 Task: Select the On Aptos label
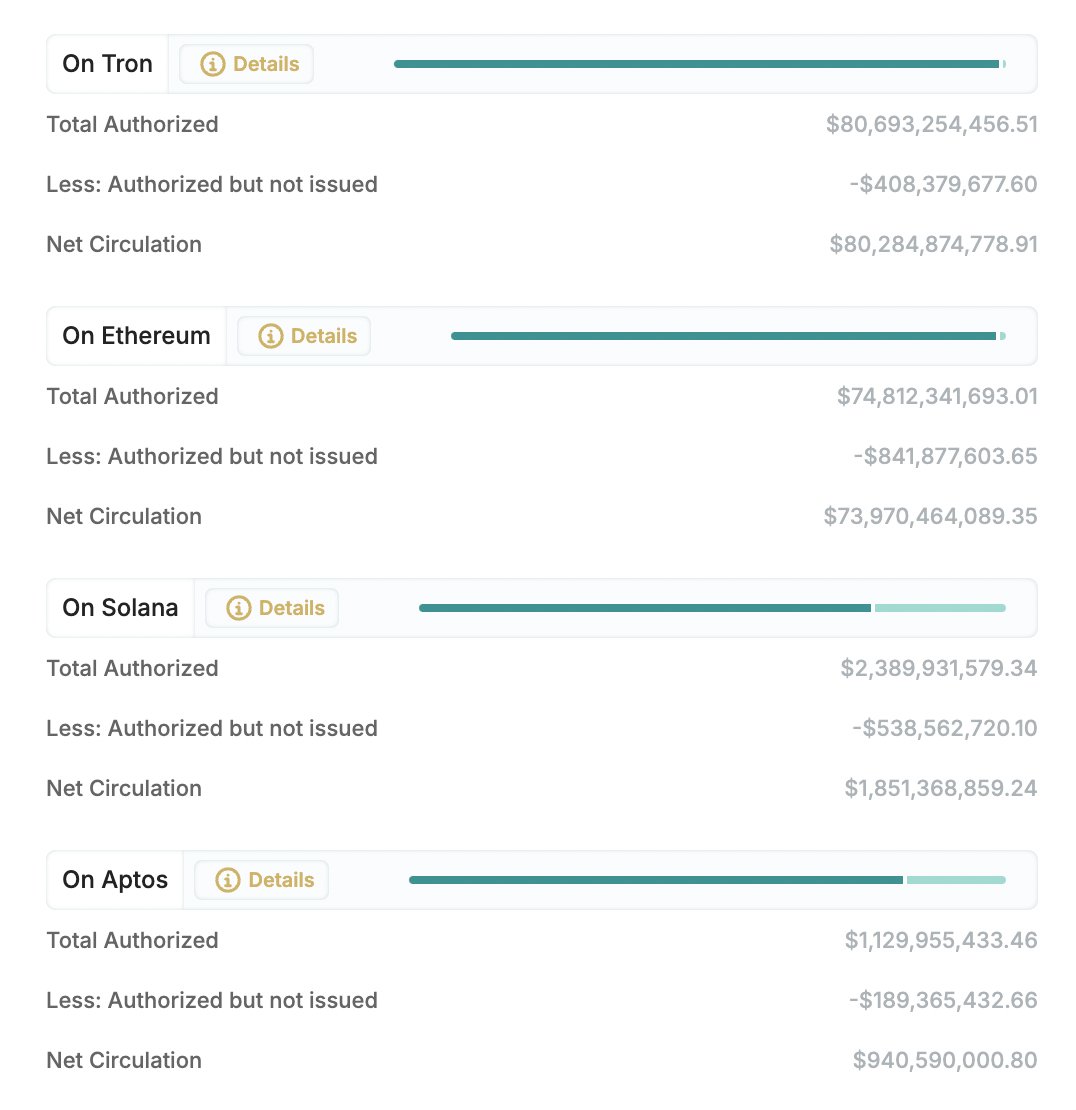tap(115, 879)
